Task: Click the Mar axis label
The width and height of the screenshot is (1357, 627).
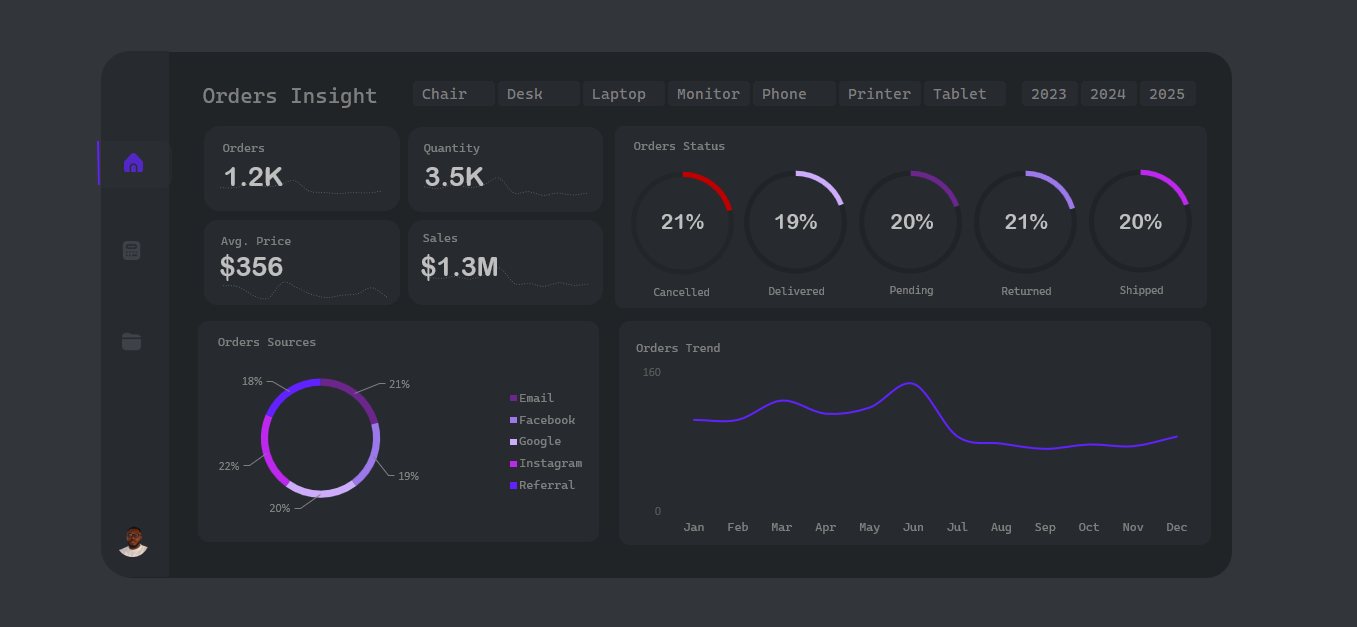Action: click(x=782, y=527)
